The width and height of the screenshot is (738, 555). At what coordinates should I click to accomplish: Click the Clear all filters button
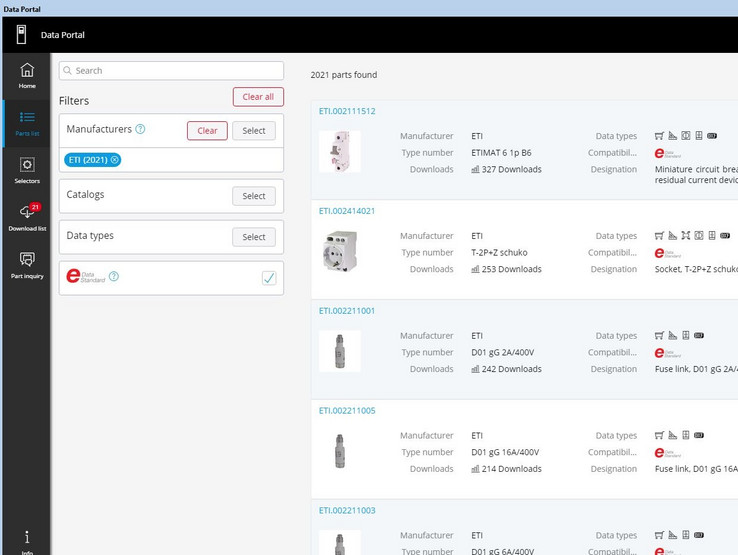[x=258, y=97]
